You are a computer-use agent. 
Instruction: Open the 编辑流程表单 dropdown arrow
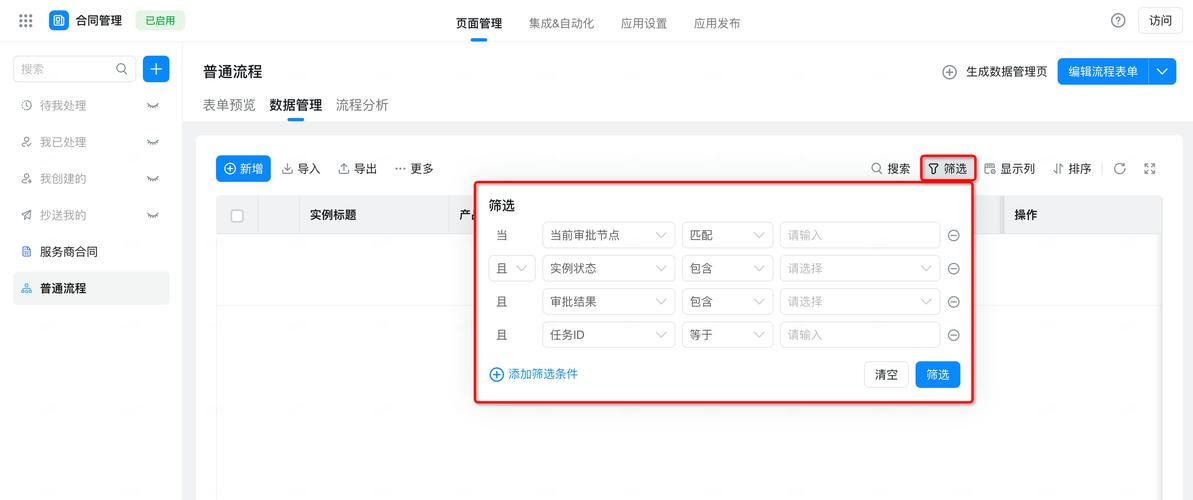point(1162,72)
